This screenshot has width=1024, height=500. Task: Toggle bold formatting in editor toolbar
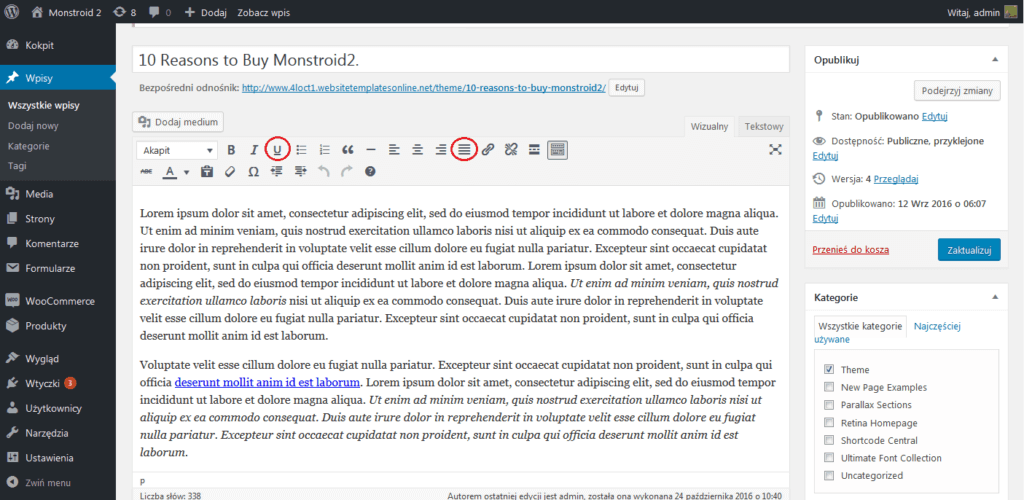[231, 150]
